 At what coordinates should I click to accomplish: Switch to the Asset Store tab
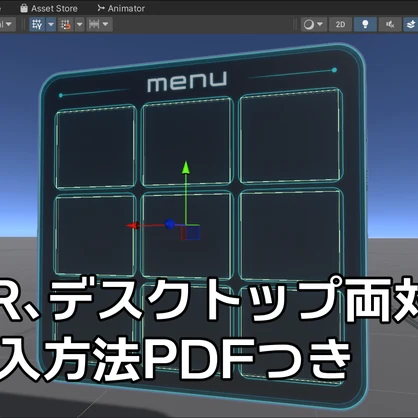tap(49, 8)
